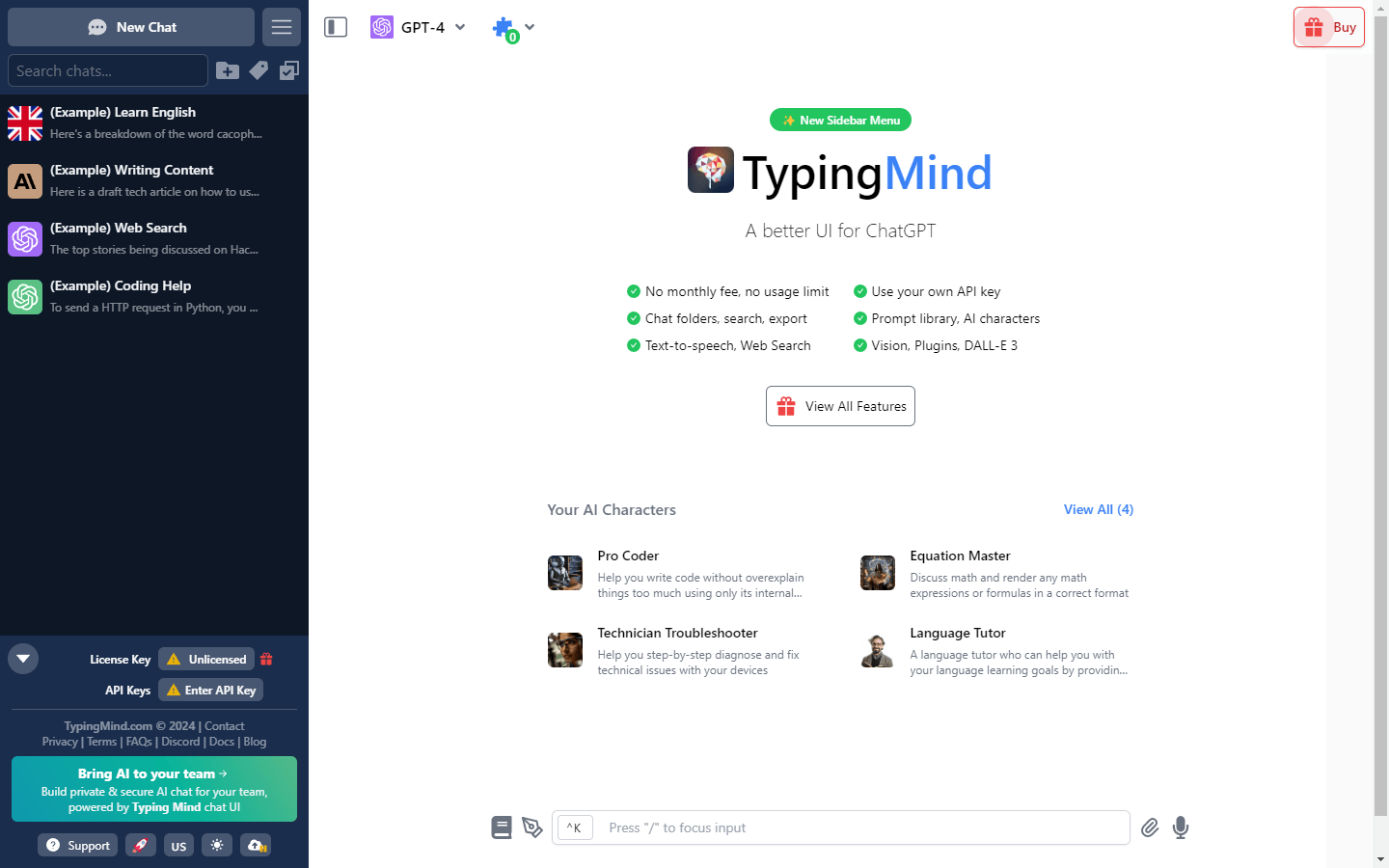Open the Discord link
The width and height of the screenshot is (1389, 868).
pos(180,742)
